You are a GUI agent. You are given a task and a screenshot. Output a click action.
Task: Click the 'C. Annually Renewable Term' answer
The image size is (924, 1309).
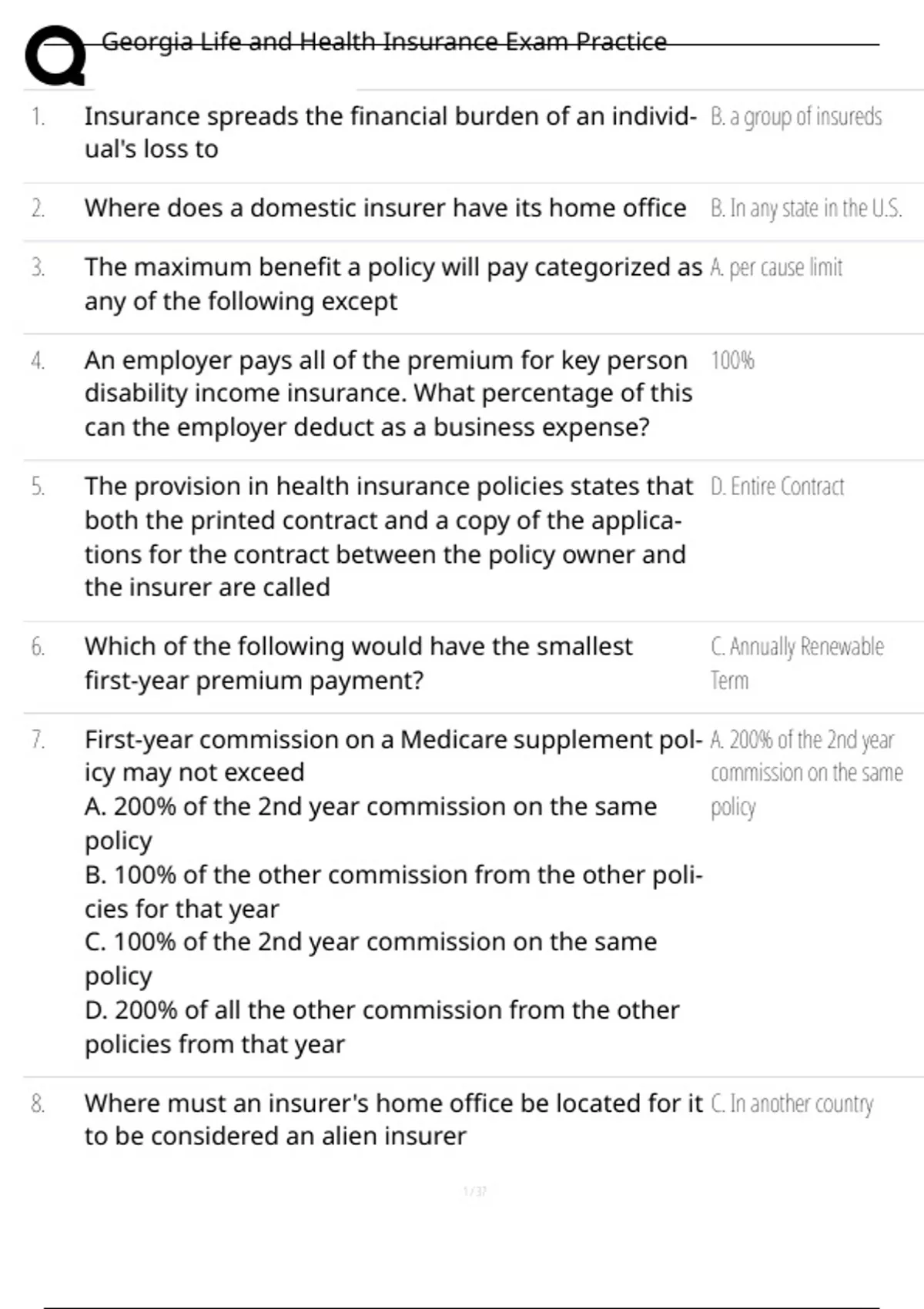797,663
